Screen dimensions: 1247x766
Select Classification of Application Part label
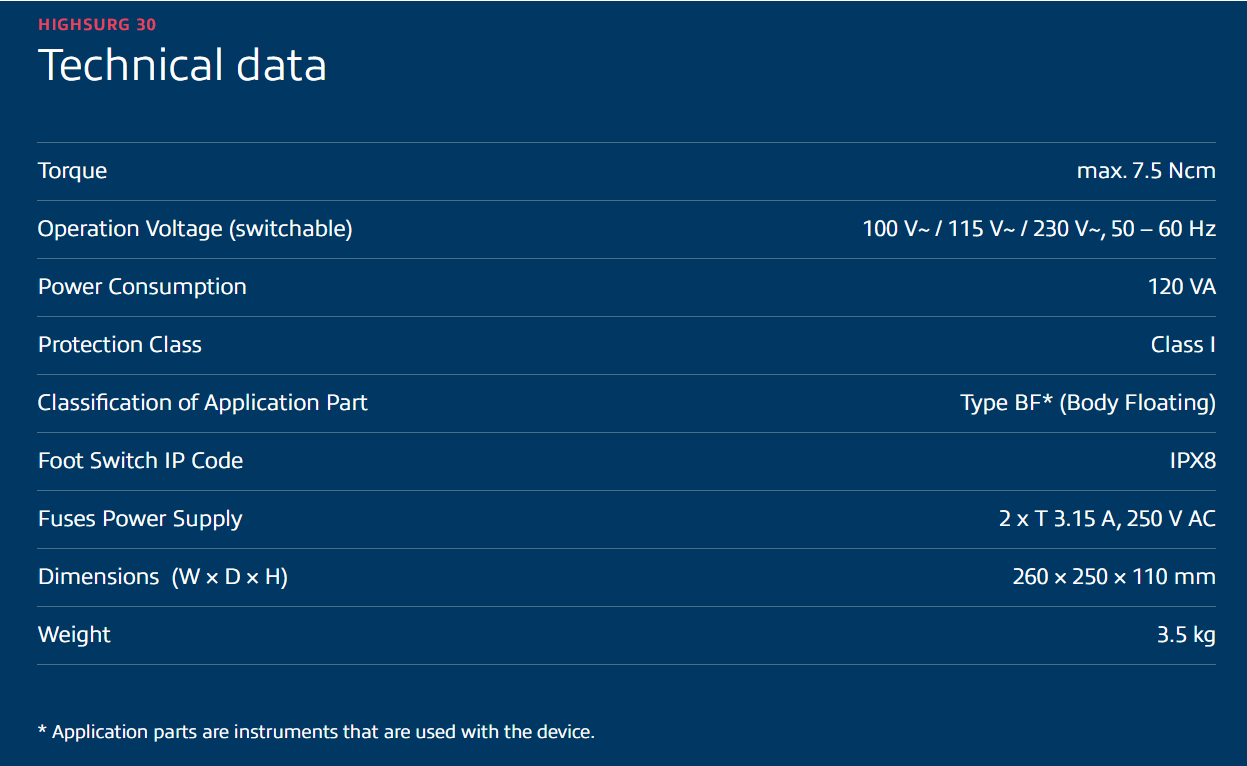[x=203, y=403]
